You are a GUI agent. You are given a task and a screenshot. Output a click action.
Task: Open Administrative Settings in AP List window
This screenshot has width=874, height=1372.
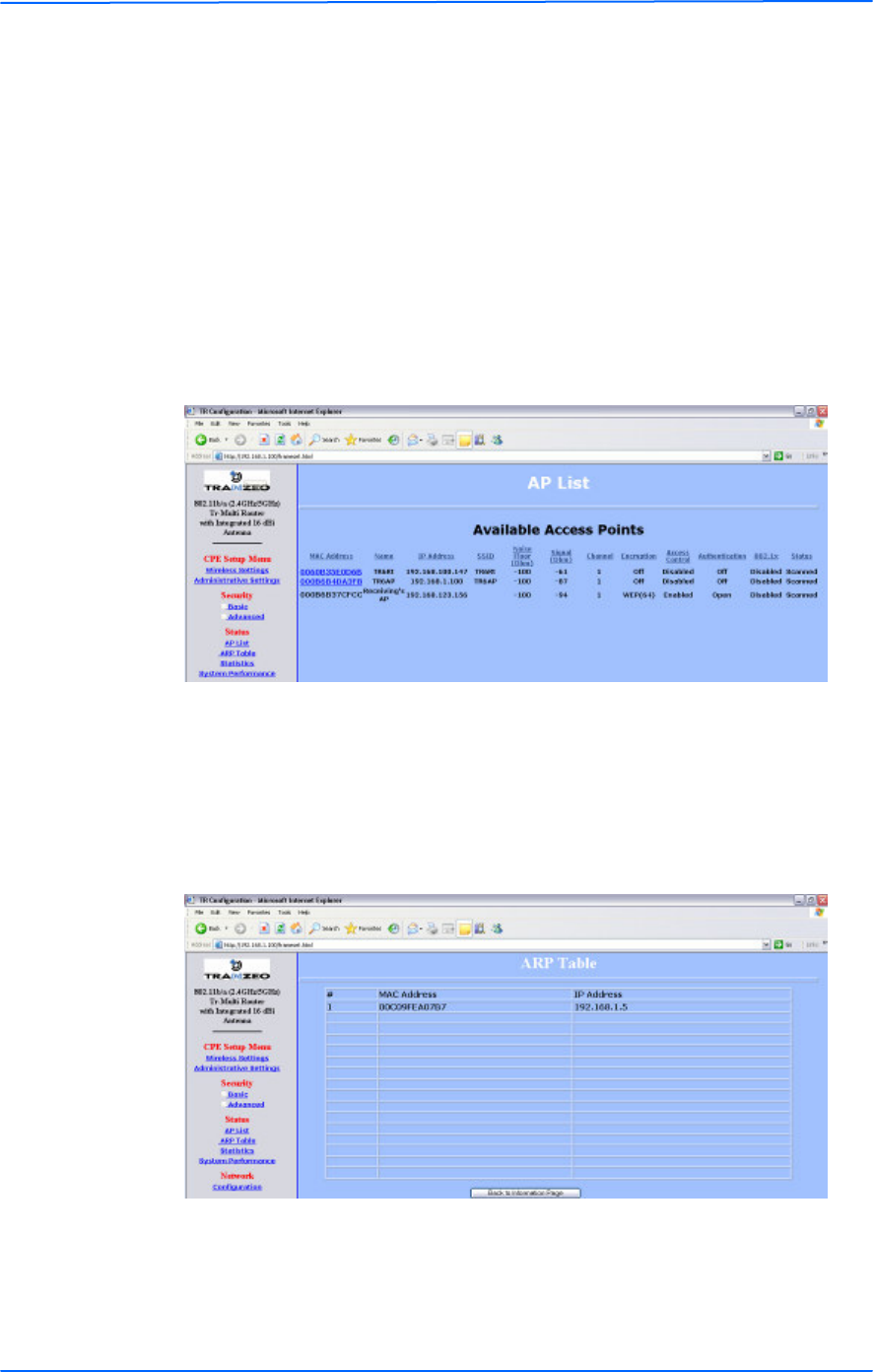236,581
